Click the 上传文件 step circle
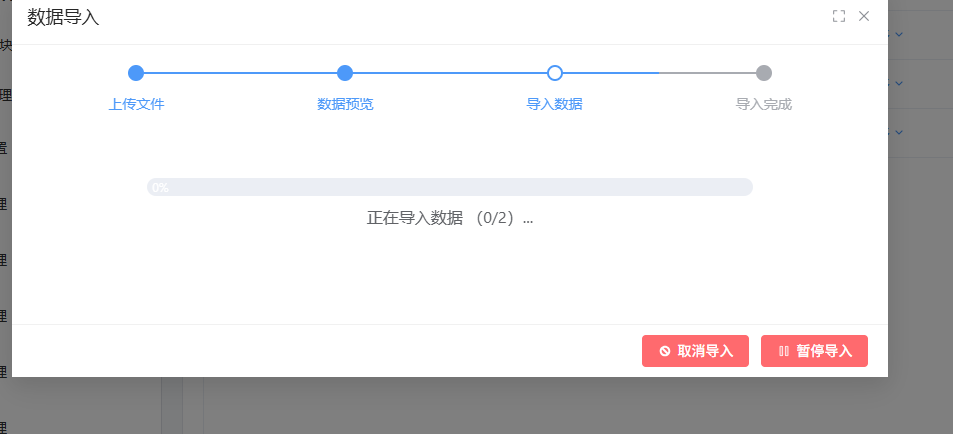The width and height of the screenshot is (953, 434). [136, 73]
